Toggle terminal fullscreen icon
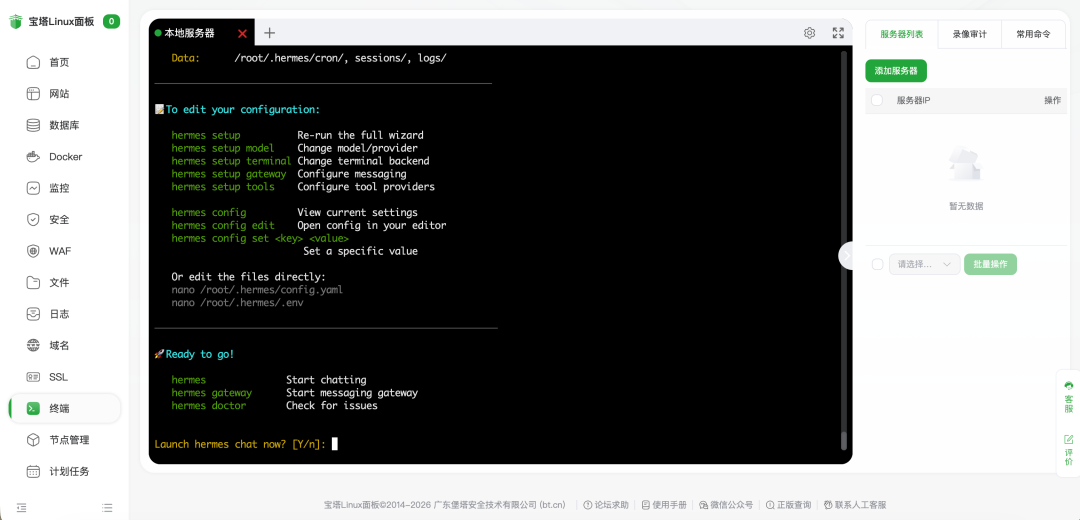The height and width of the screenshot is (520, 1080). point(838,33)
